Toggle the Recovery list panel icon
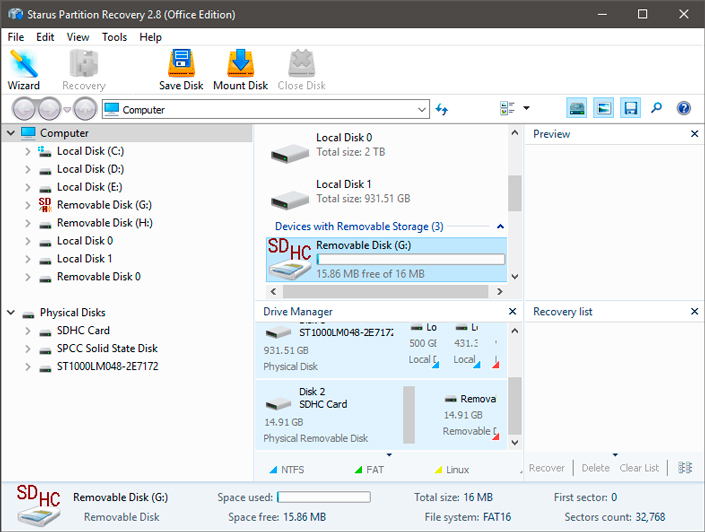Image resolution: width=705 pixels, height=532 pixels. pyautogui.click(x=630, y=108)
